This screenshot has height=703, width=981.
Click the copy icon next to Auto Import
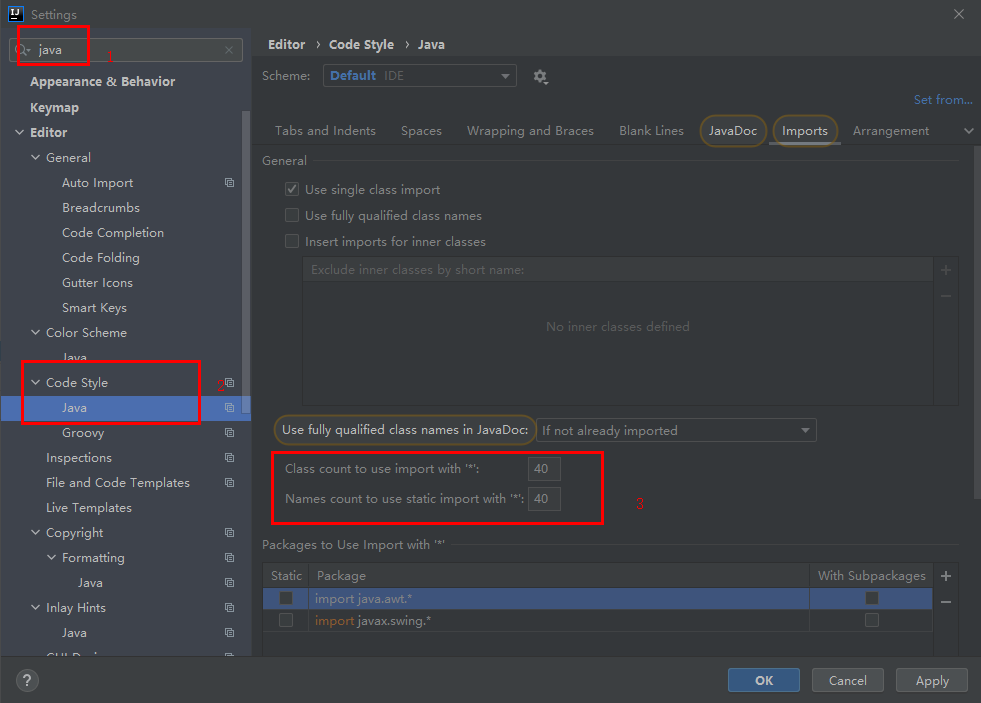pos(230,183)
